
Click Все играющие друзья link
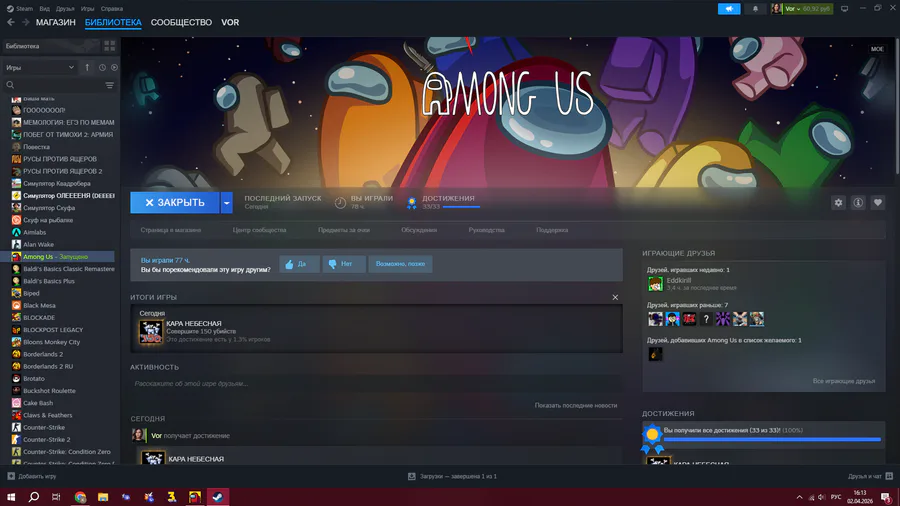click(844, 381)
